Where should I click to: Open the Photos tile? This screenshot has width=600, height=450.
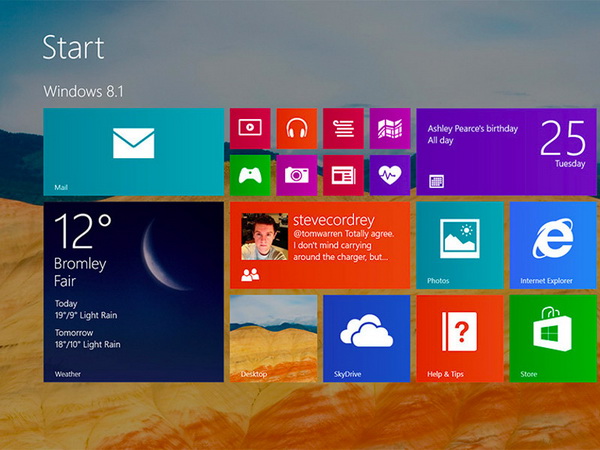[459, 245]
